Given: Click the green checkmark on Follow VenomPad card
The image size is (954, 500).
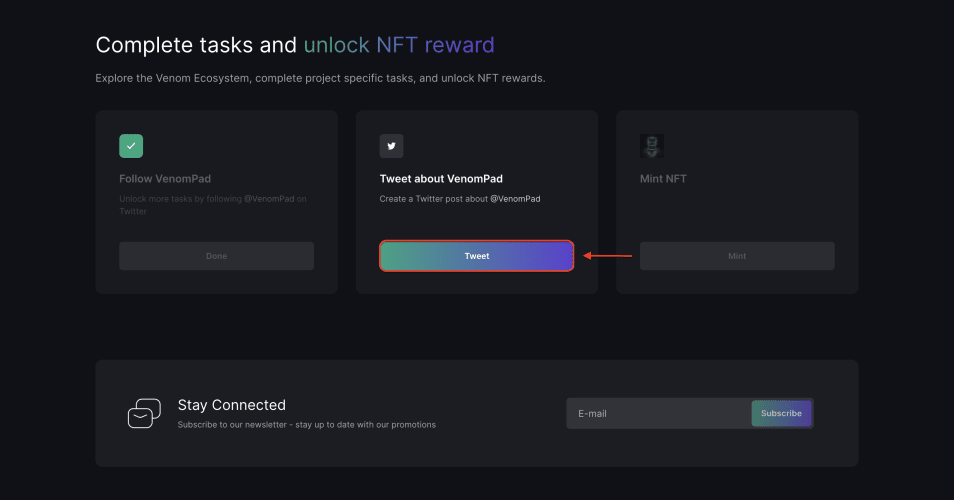Looking at the screenshot, I should point(131,146).
